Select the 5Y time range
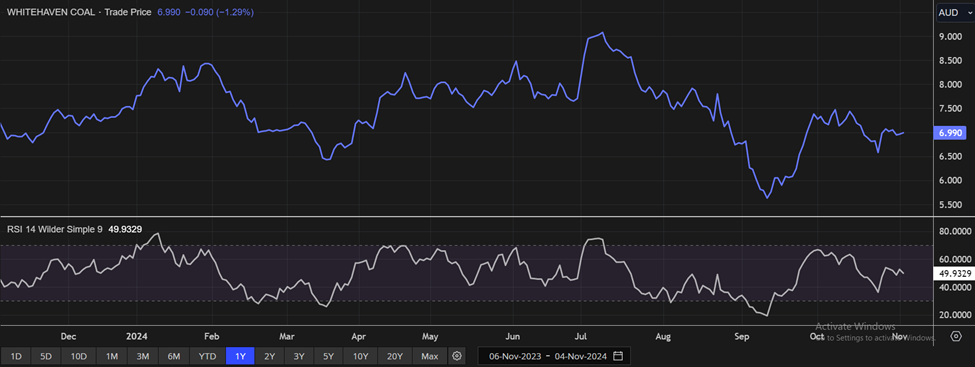The image size is (975, 367). [329, 356]
